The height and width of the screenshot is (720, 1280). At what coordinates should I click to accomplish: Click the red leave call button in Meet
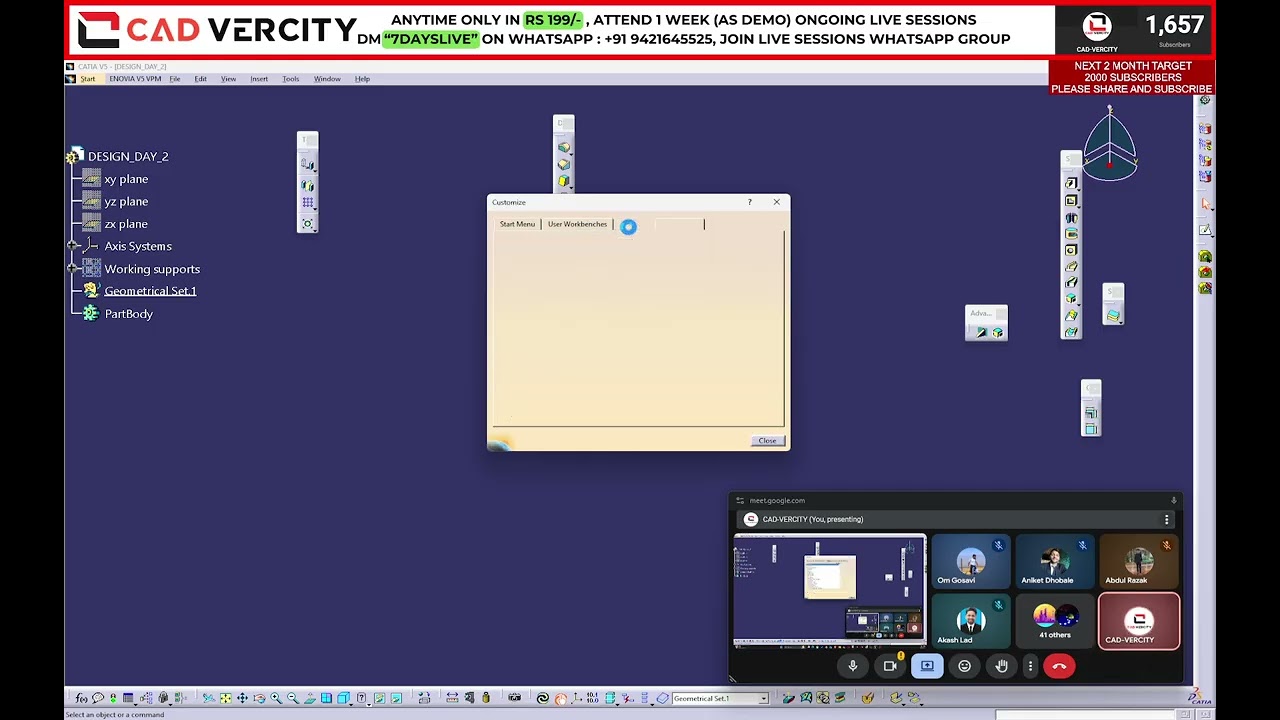[1059, 666]
